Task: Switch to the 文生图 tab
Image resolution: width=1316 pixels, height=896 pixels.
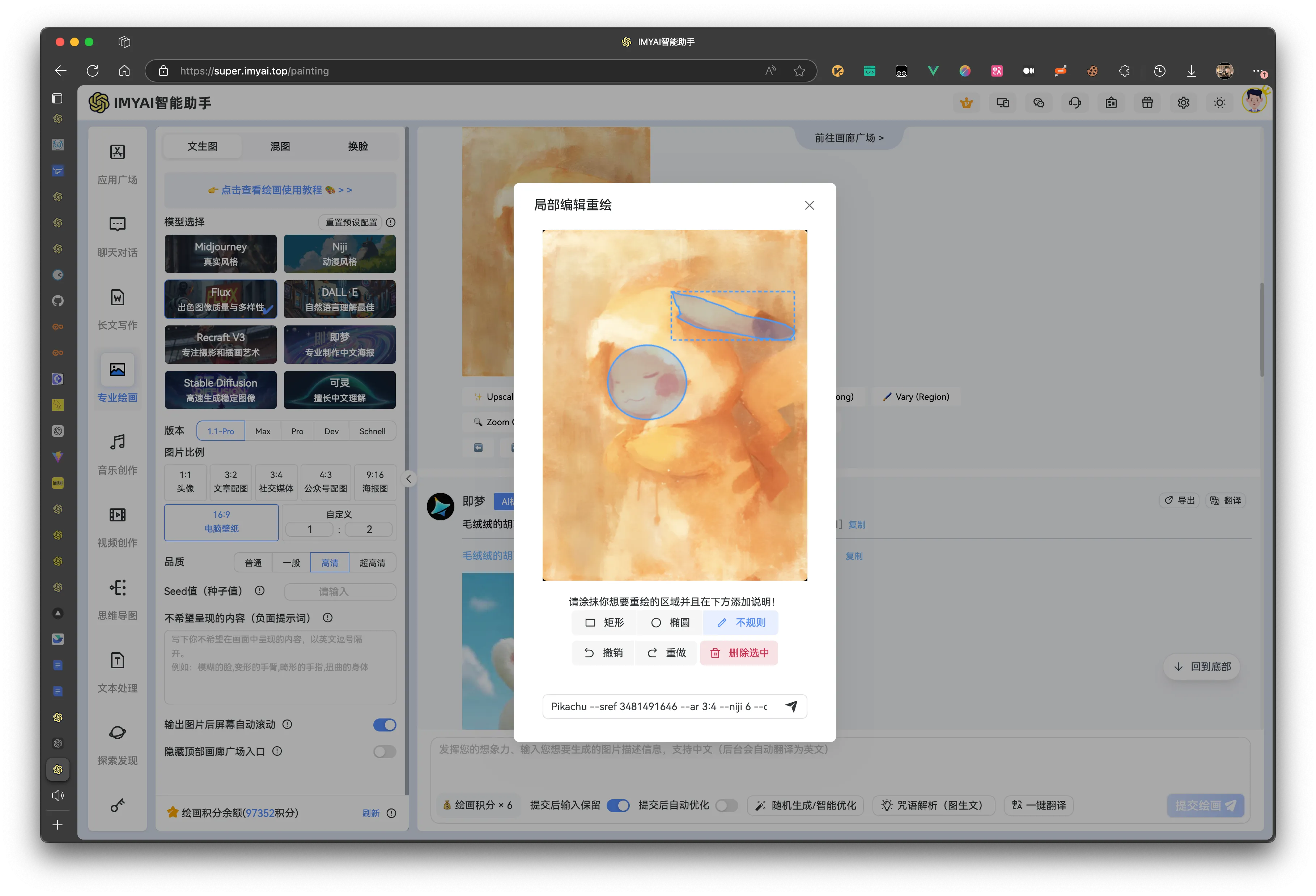Action: click(202, 146)
